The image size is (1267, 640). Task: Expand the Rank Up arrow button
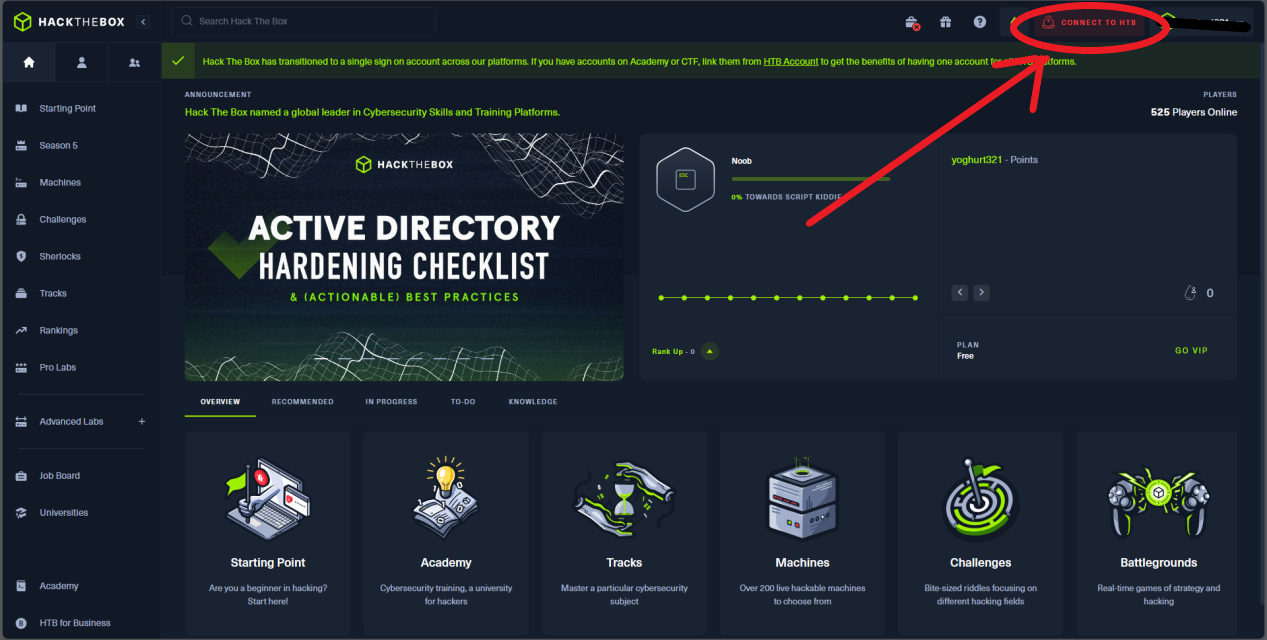[x=709, y=351]
